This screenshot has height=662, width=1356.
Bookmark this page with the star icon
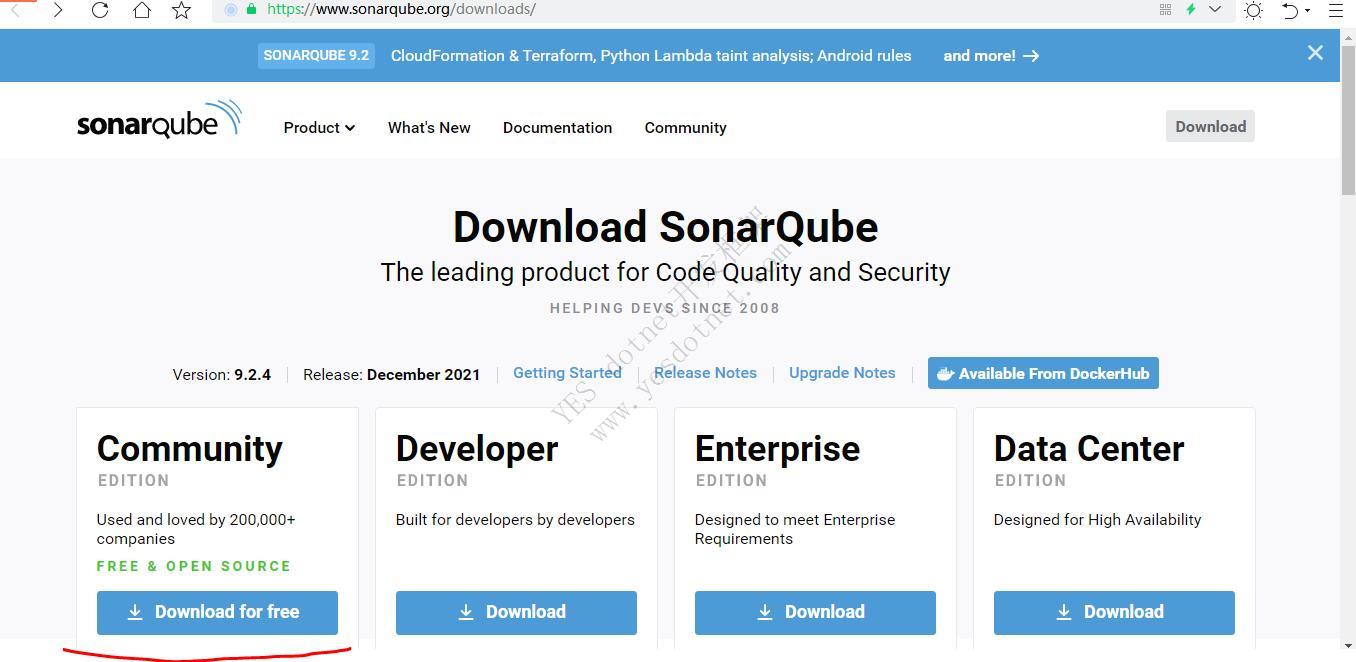[x=181, y=10]
